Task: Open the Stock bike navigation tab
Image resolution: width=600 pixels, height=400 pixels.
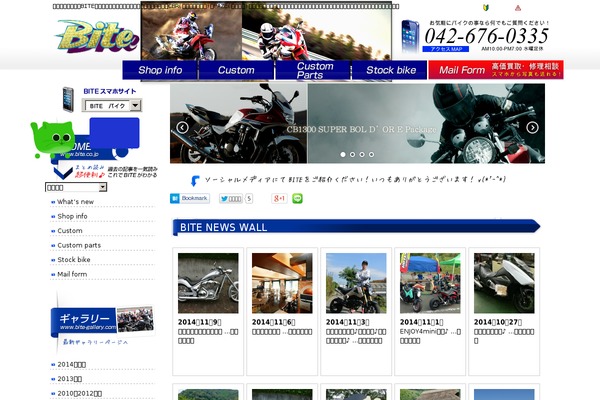Action: click(x=390, y=70)
